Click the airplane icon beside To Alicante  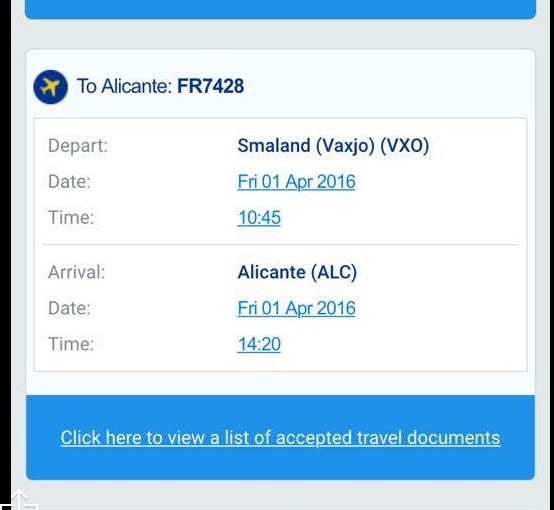(51, 87)
